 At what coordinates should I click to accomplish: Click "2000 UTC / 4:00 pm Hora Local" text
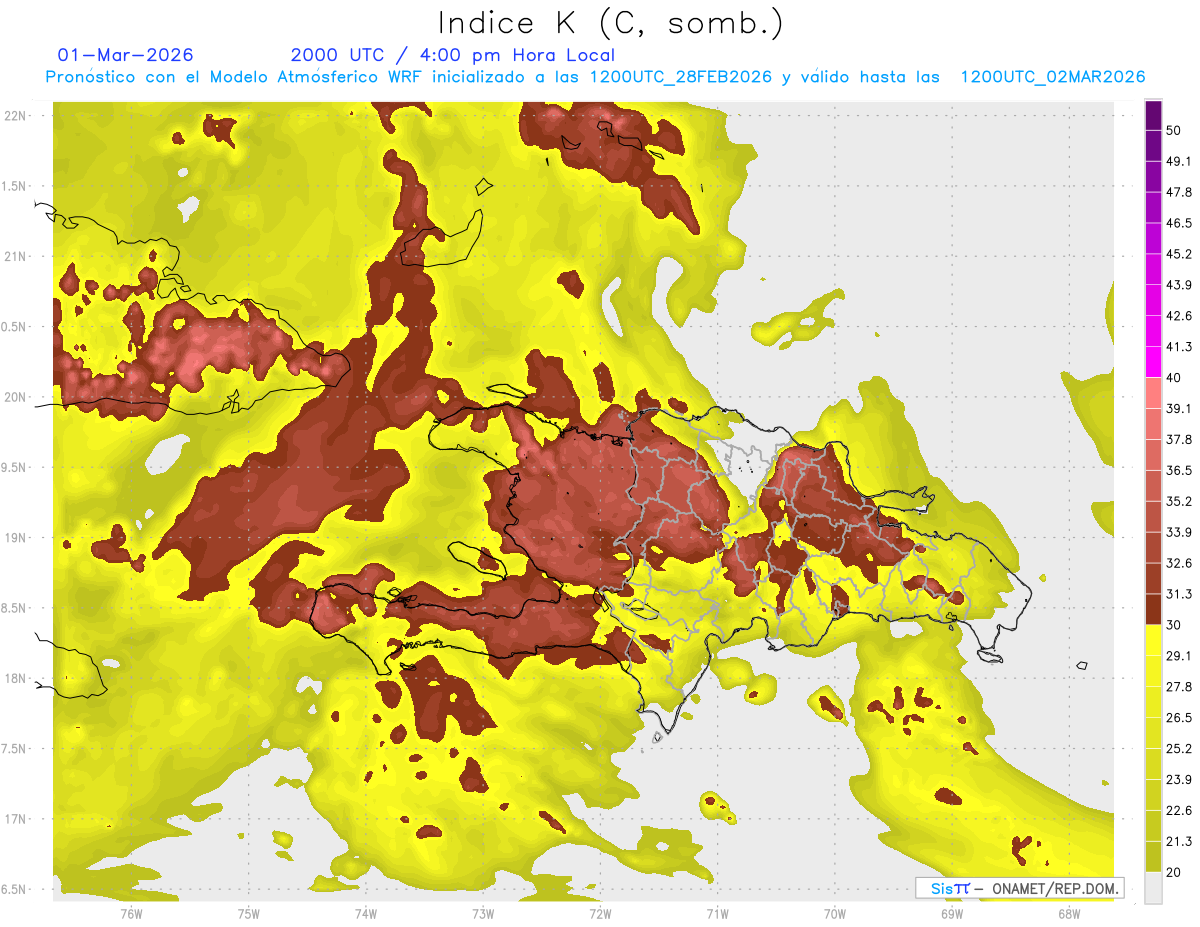click(453, 55)
